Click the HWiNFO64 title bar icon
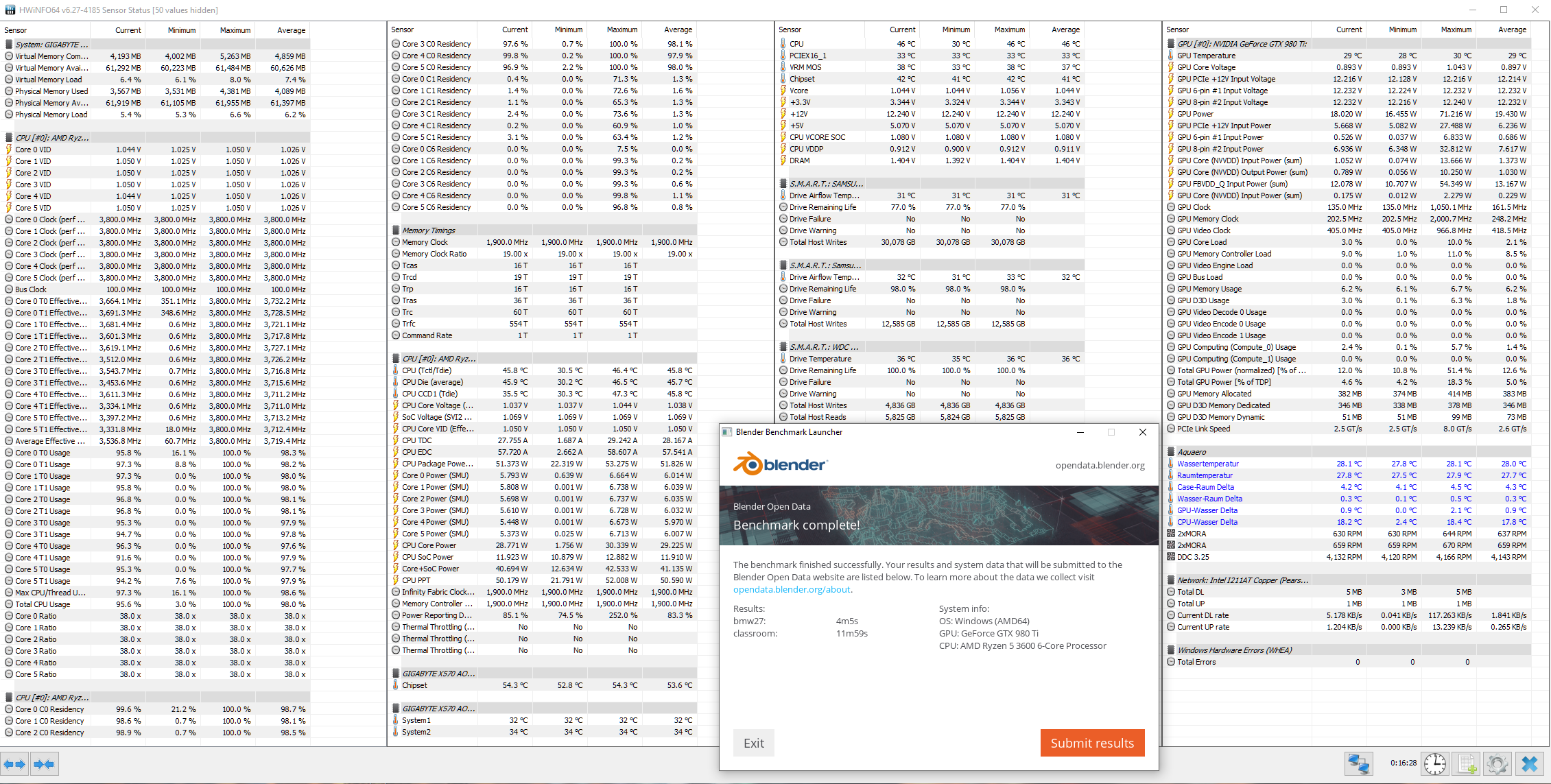This screenshot has width=1551, height=784. pyautogui.click(x=10, y=10)
